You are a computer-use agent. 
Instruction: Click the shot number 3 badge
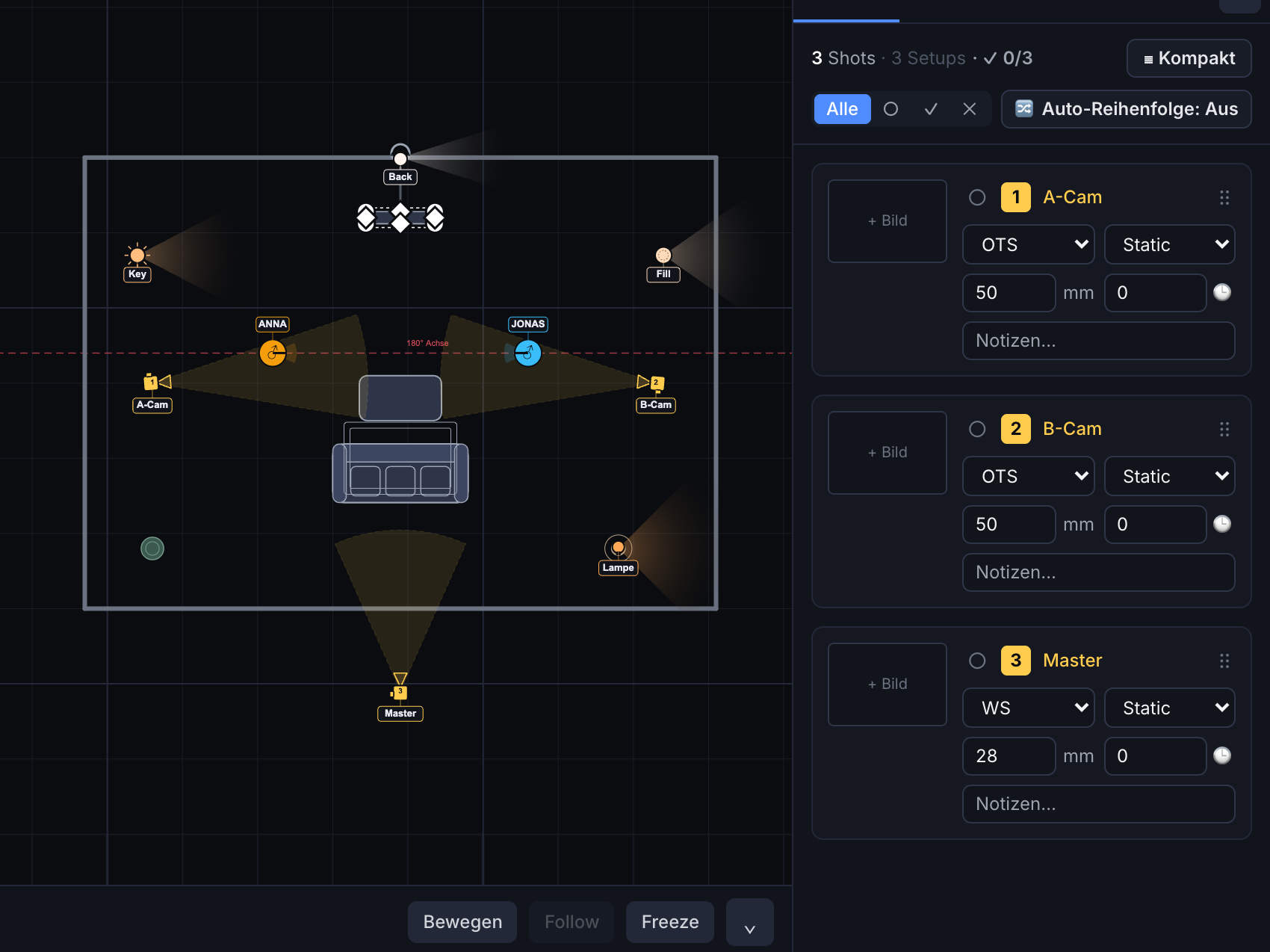[x=1016, y=661]
